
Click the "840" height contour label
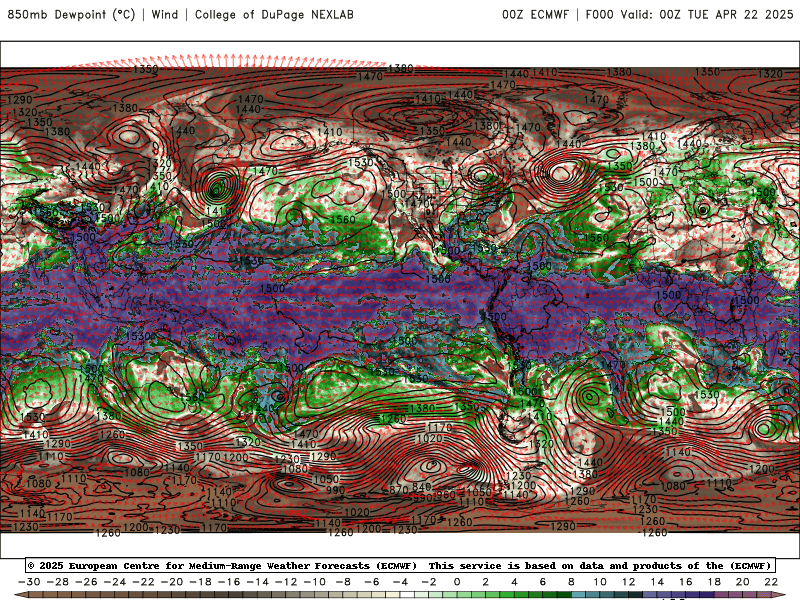[x=422, y=487]
